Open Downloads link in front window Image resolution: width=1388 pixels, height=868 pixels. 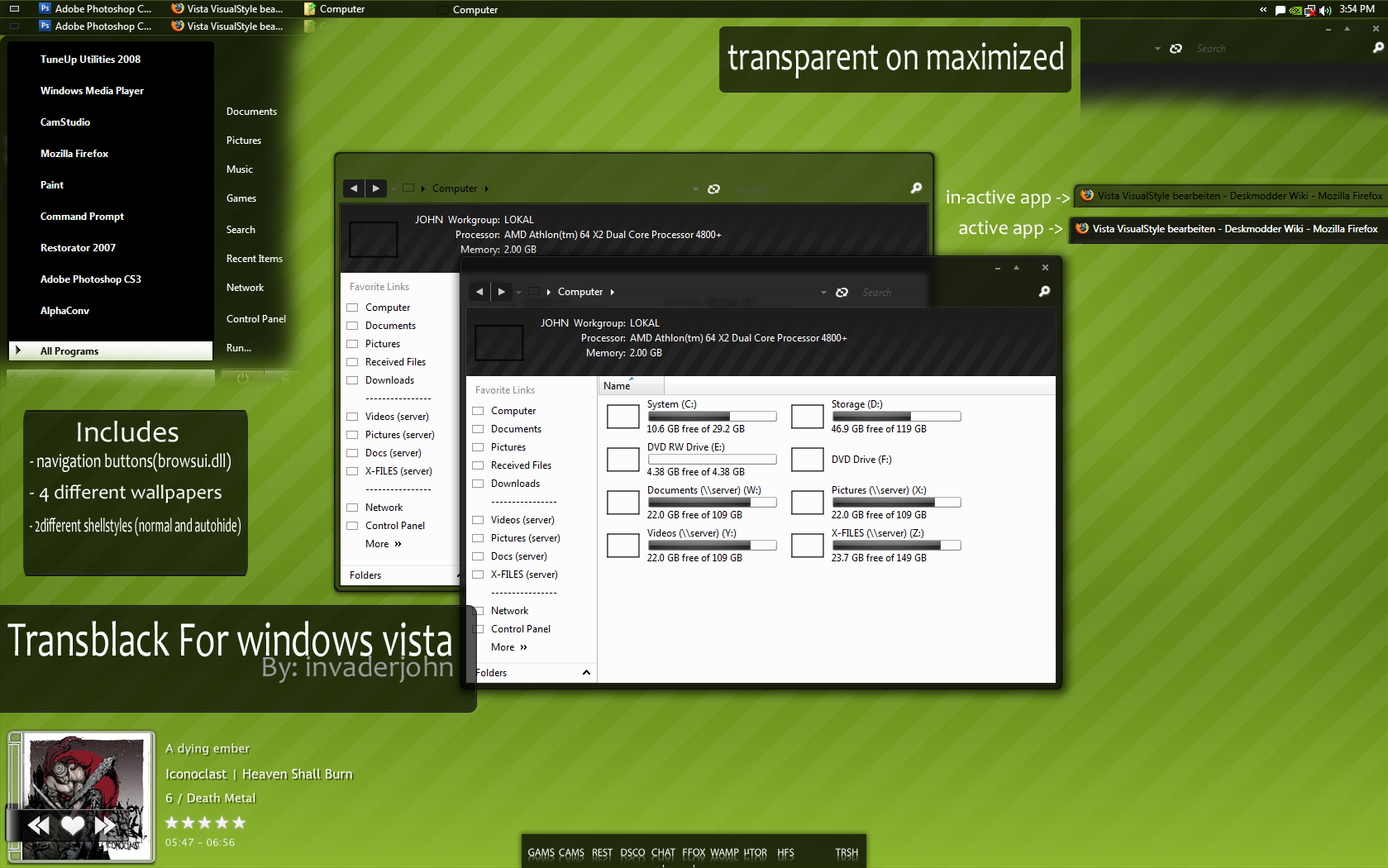[x=515, y=484]
